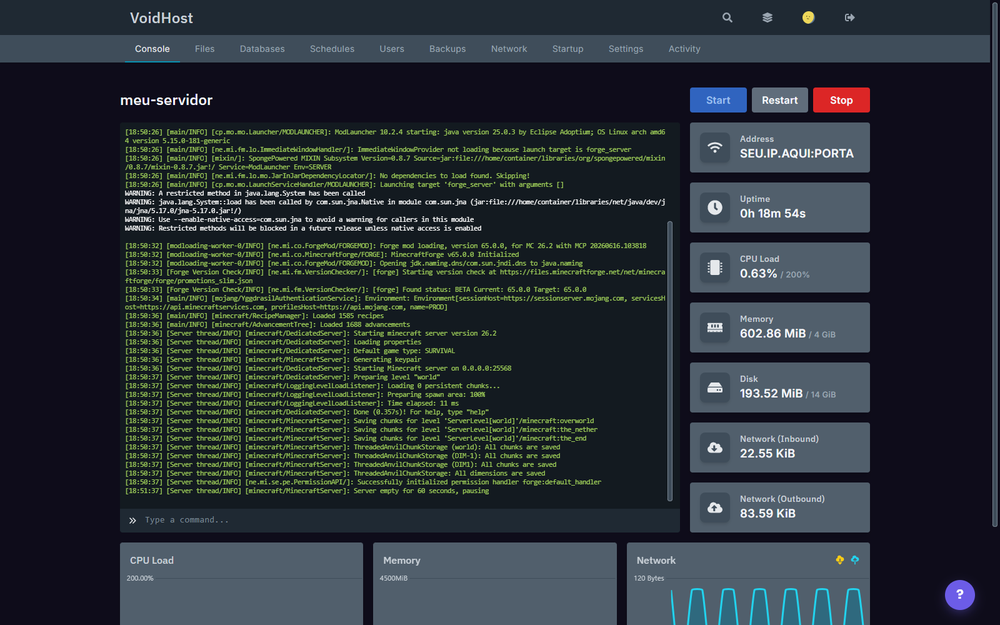The image size is (1000, 625).
Task: Open the servers stack icon in header
Action: [x=767, y=18]
